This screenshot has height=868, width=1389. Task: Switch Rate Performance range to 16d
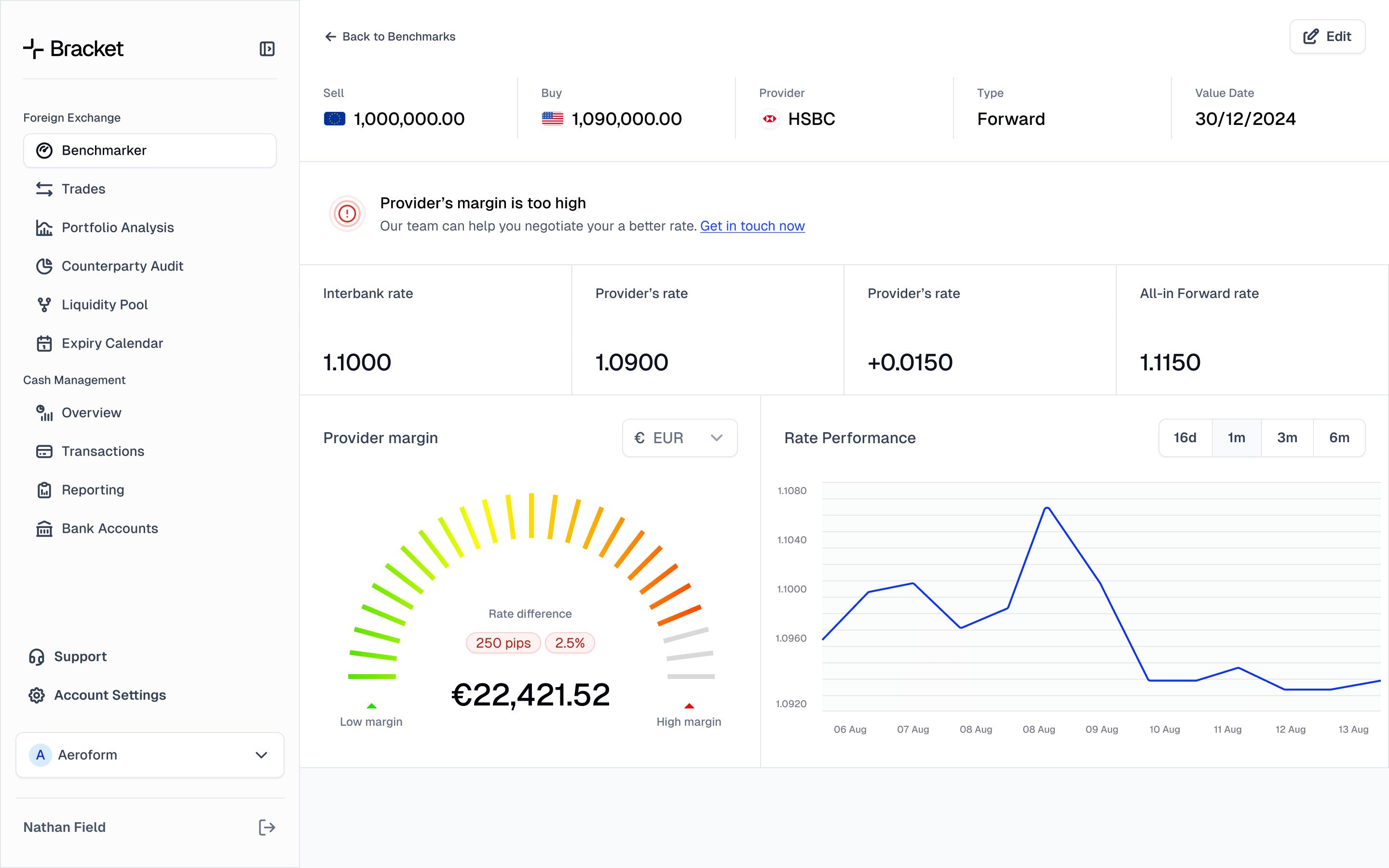[1185, 438]
